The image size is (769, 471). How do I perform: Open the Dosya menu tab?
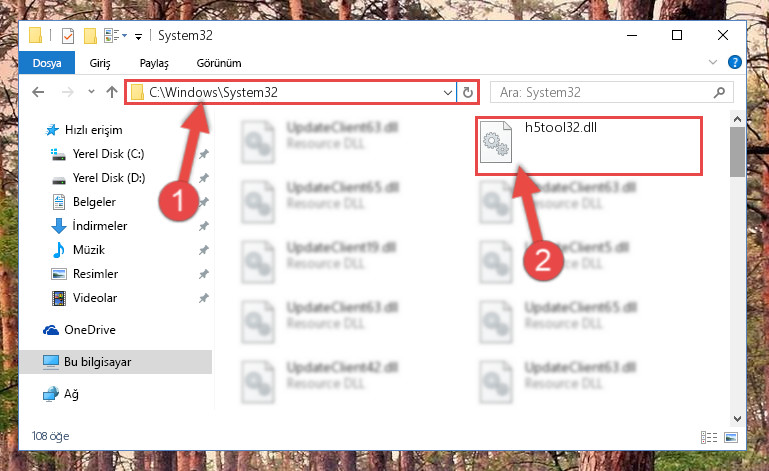47,63
